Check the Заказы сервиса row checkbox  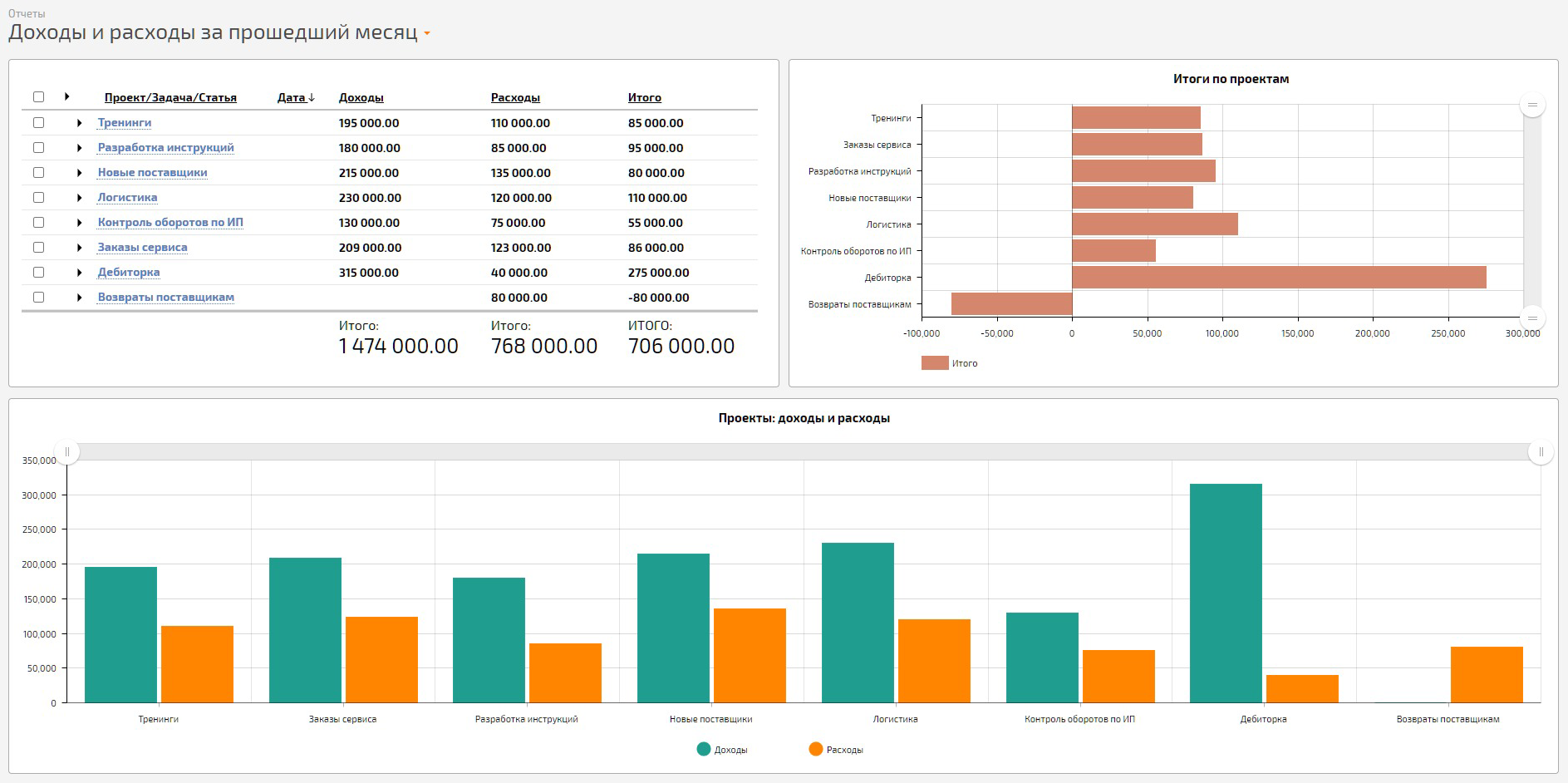tap(38, 247)
